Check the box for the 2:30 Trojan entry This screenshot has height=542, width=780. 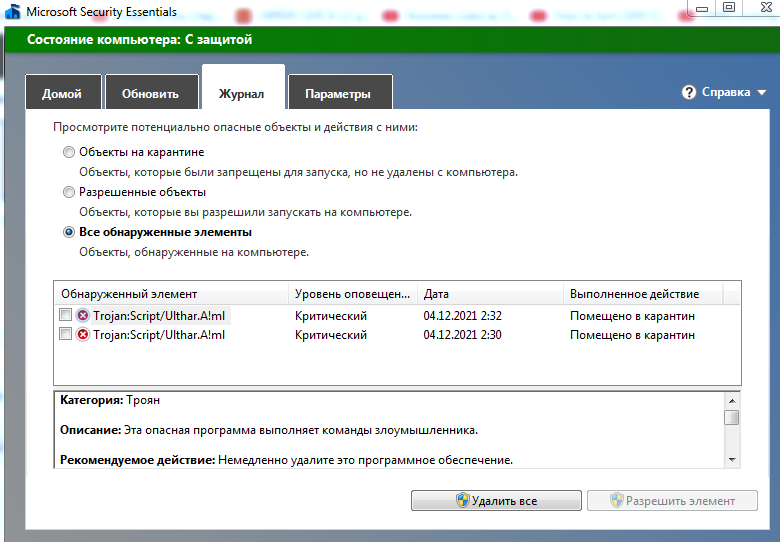click(65, 334)
